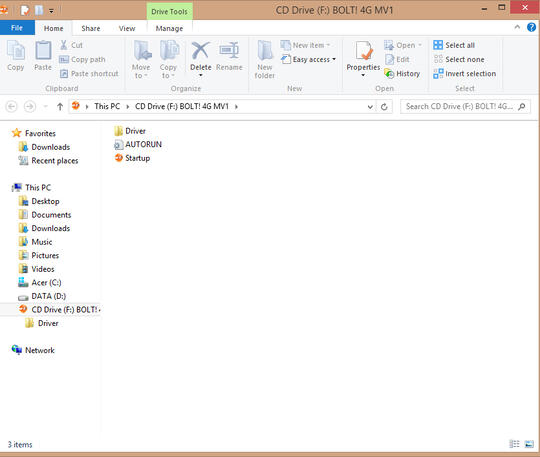Open Downloads under Favorites

[44, 147]
